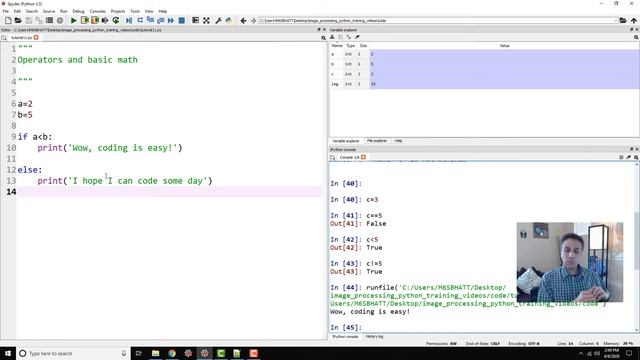This screenshot has height=360, width=640.
Task: Run the file with the green play icon
Action: 73,20
